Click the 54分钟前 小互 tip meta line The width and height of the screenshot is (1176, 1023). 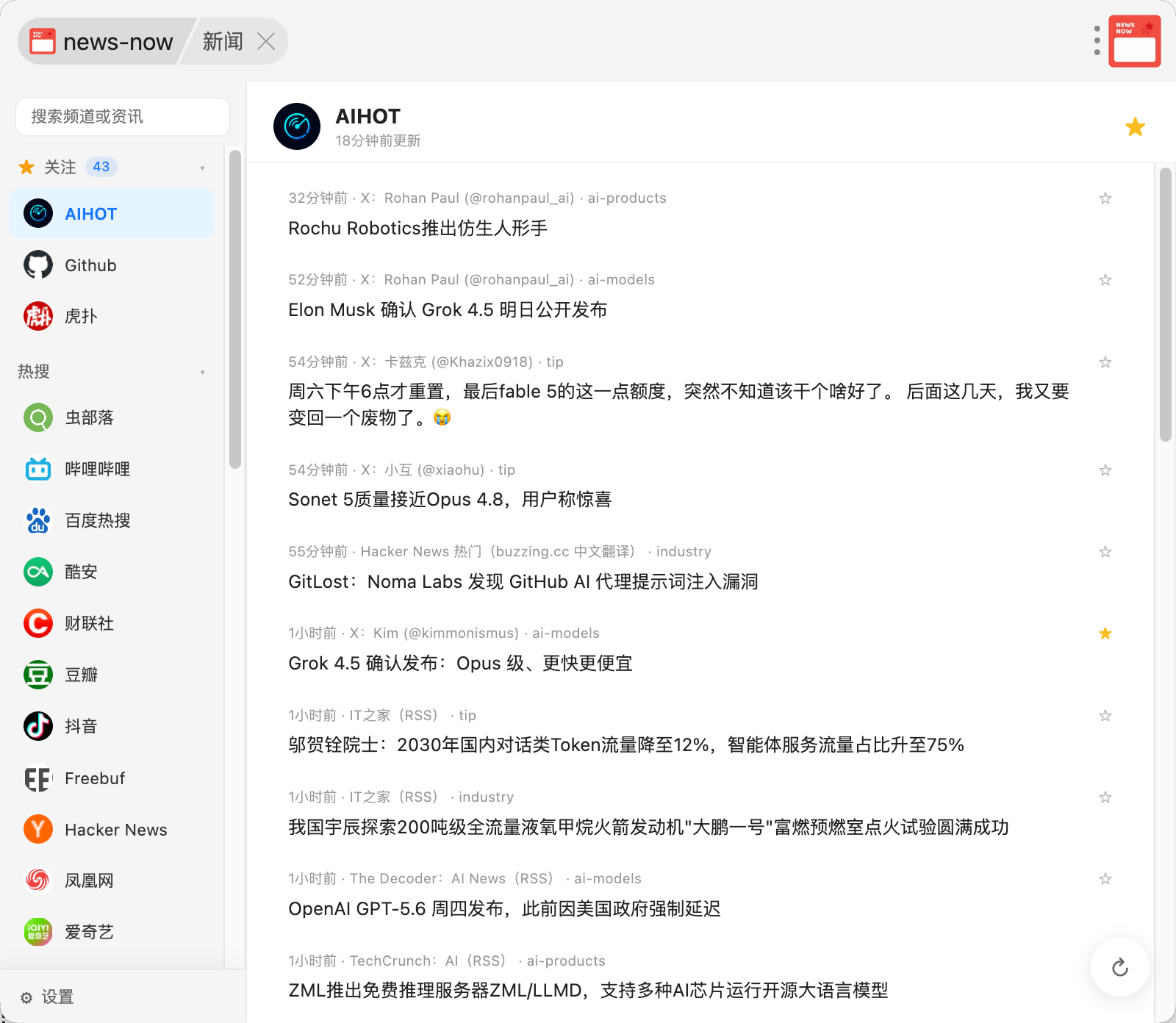(401, 470)
